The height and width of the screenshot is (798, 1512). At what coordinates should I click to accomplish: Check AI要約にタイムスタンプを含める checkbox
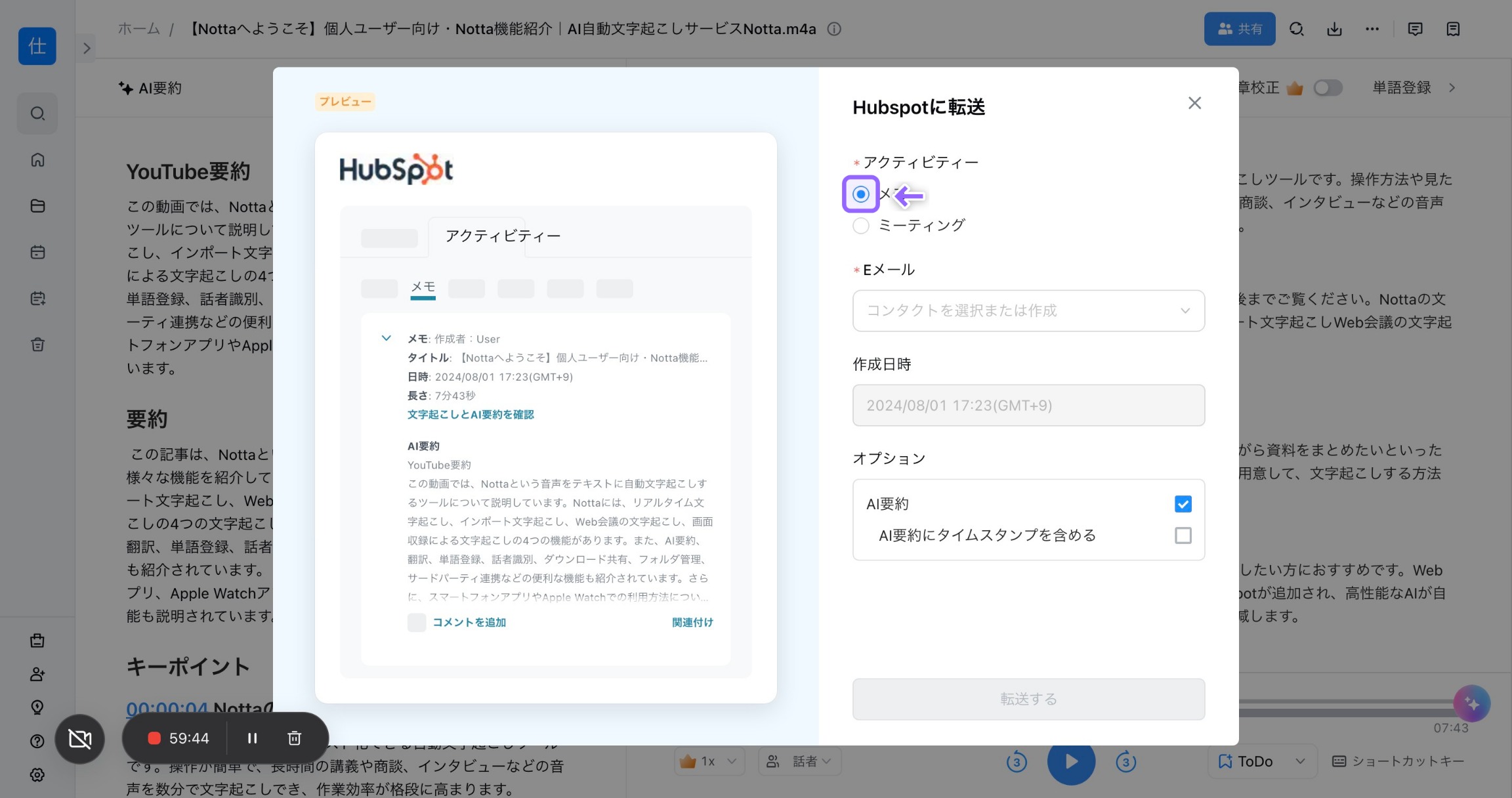(x=1183, y=535)
